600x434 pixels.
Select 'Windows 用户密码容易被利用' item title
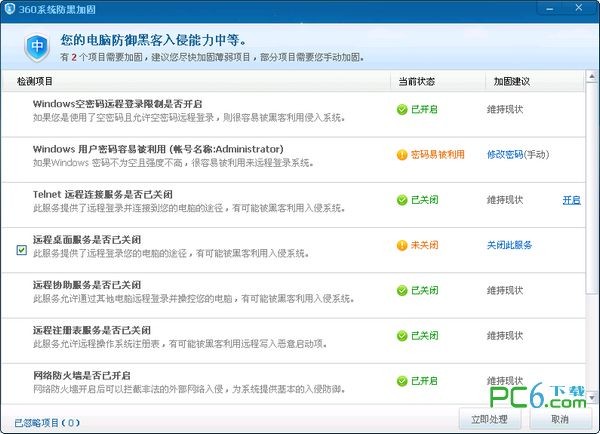tap(158, 149)
